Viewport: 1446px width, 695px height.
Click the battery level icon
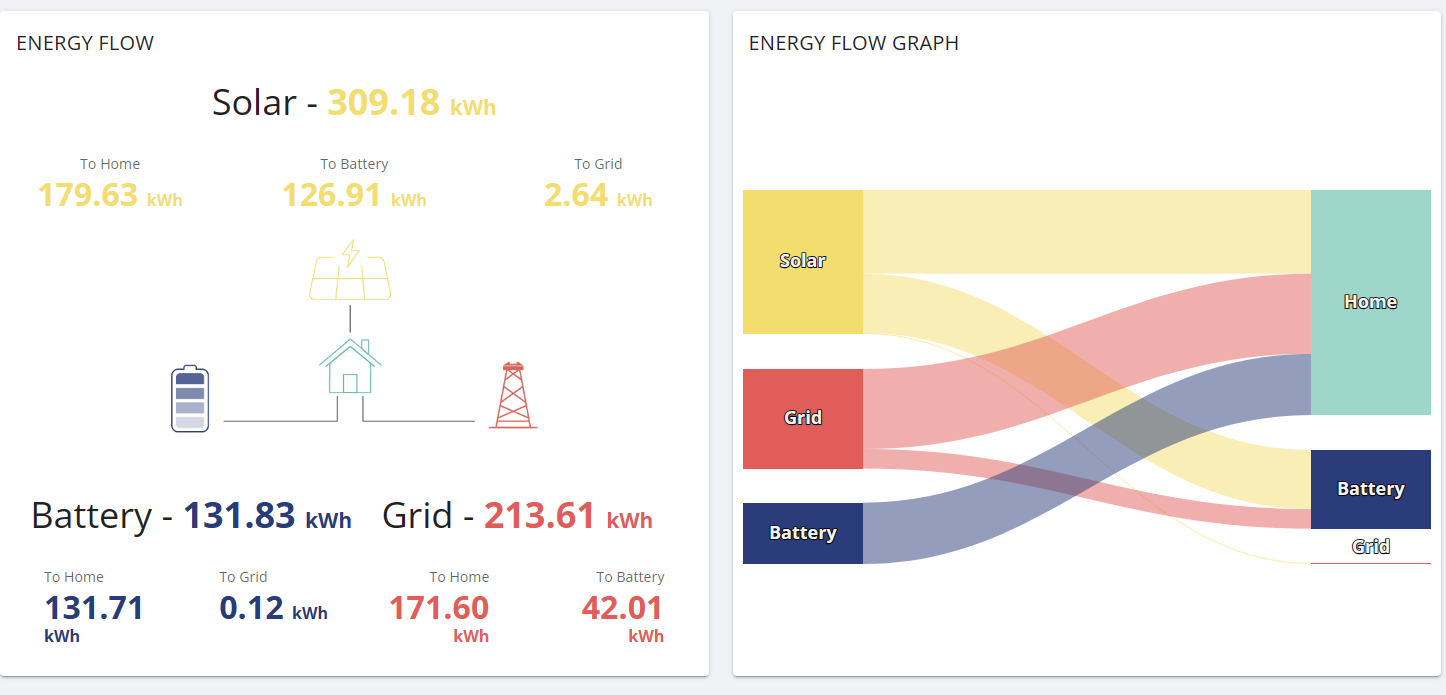(x=190, y=399)
